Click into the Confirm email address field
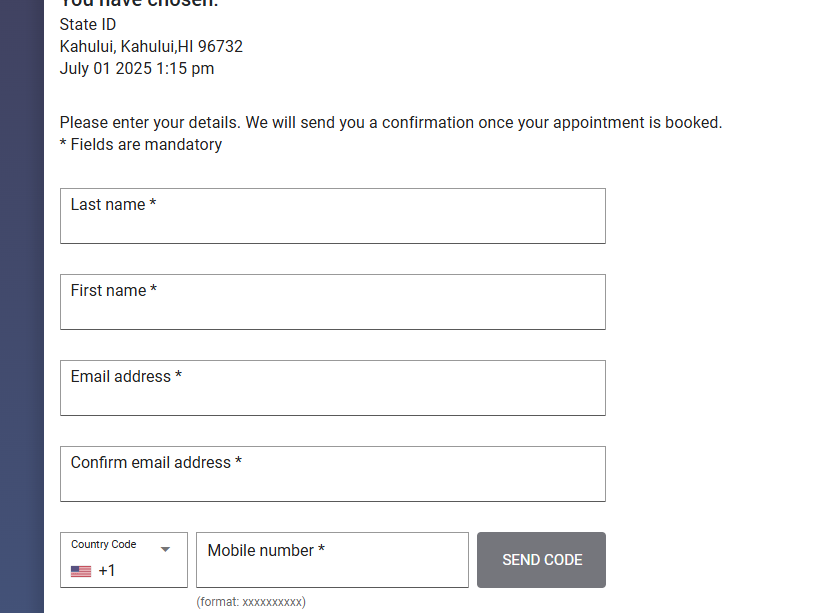This screenshot has width=818, height=613. 333,474
